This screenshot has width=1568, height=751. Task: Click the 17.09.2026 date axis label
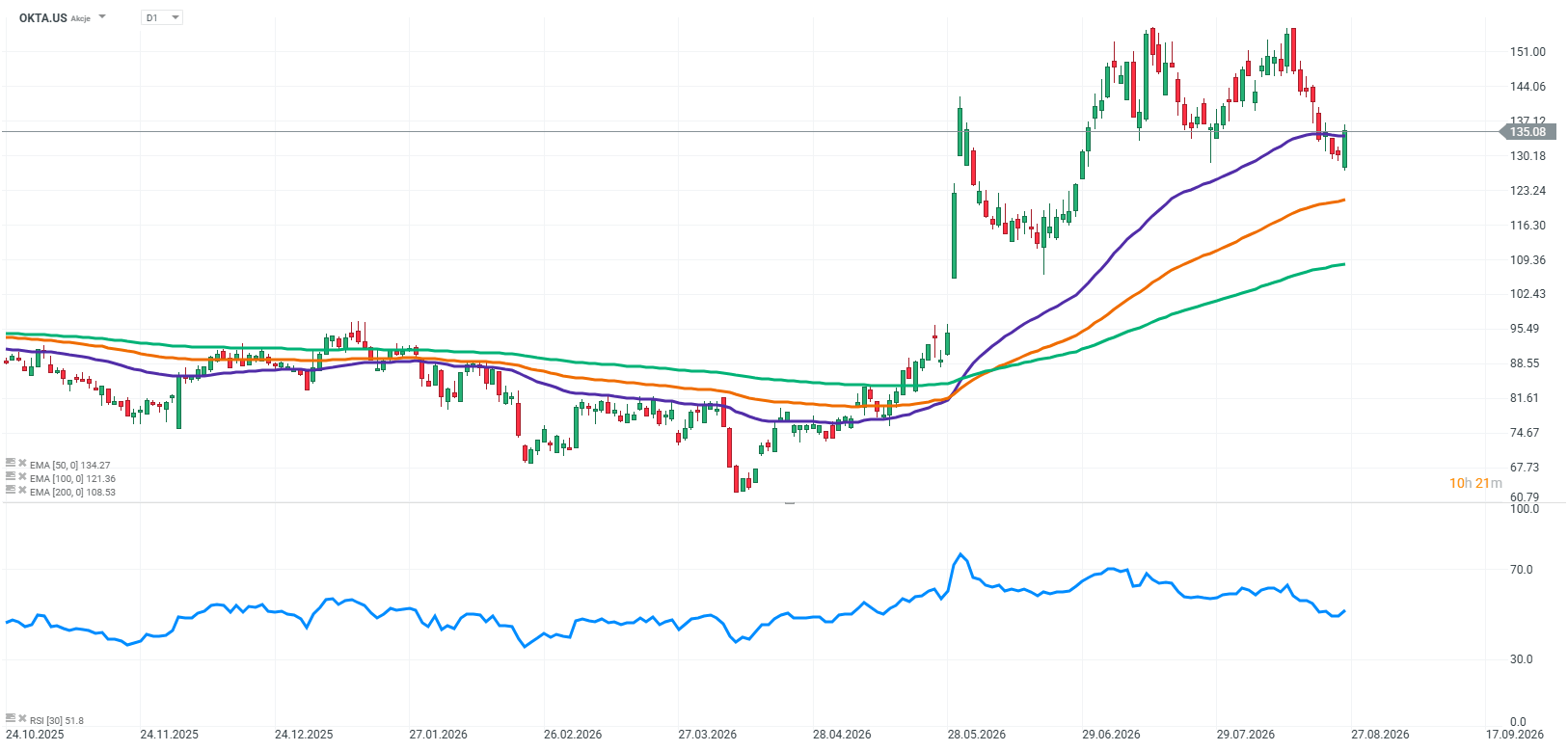[x=1515, y=735]
